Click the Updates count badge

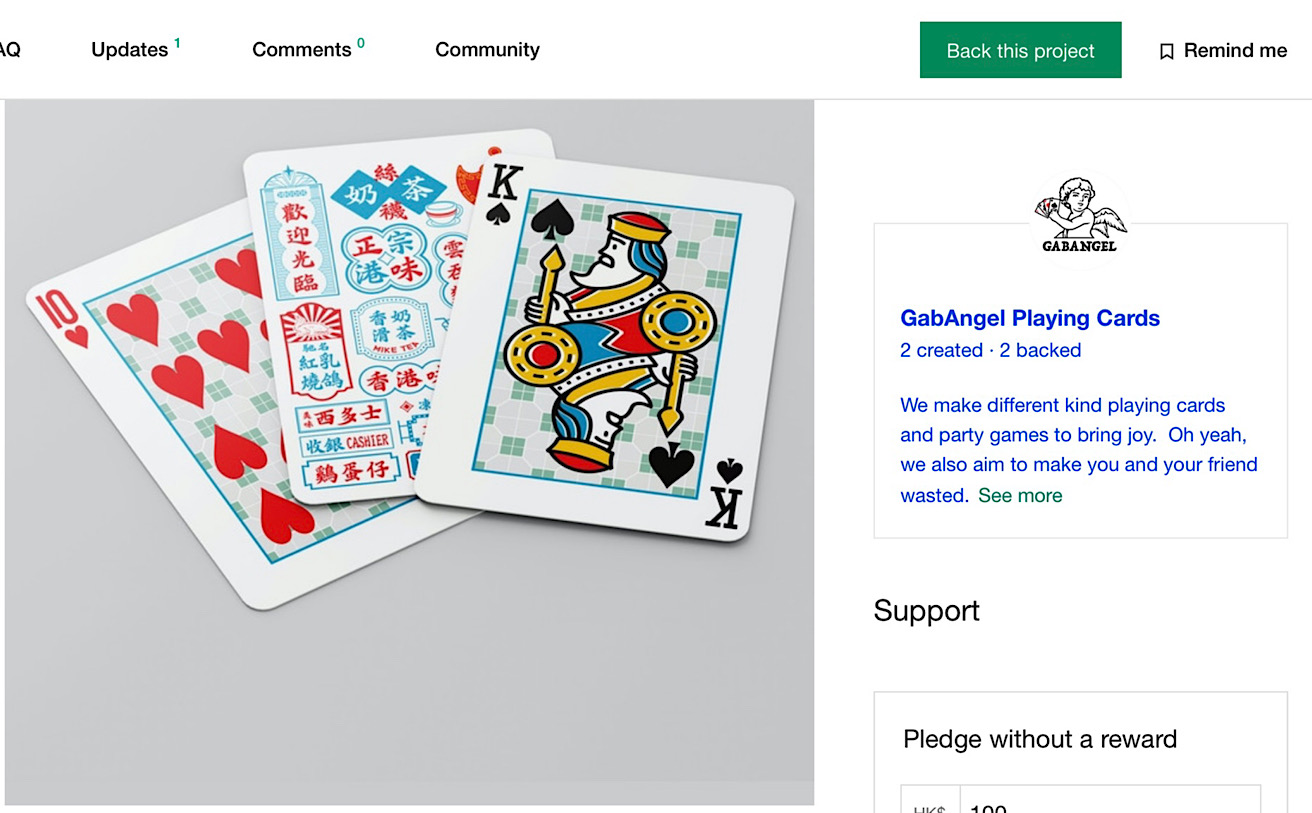coord(177,43)
